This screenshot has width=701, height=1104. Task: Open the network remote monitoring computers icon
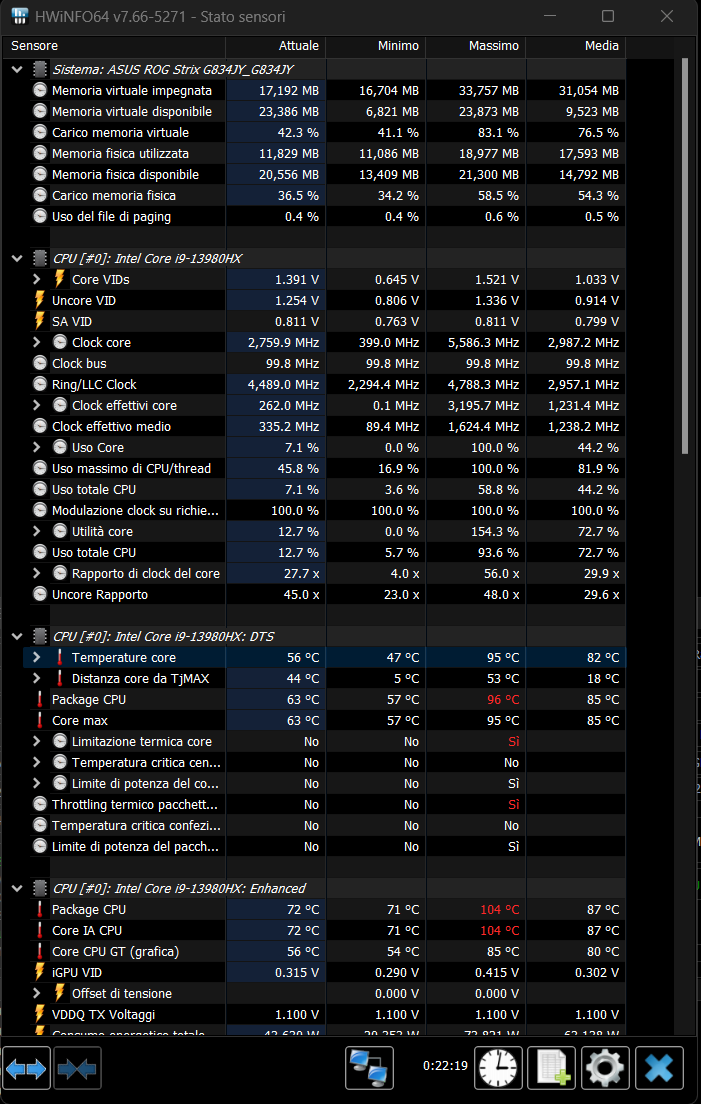tap(370, 1067)
